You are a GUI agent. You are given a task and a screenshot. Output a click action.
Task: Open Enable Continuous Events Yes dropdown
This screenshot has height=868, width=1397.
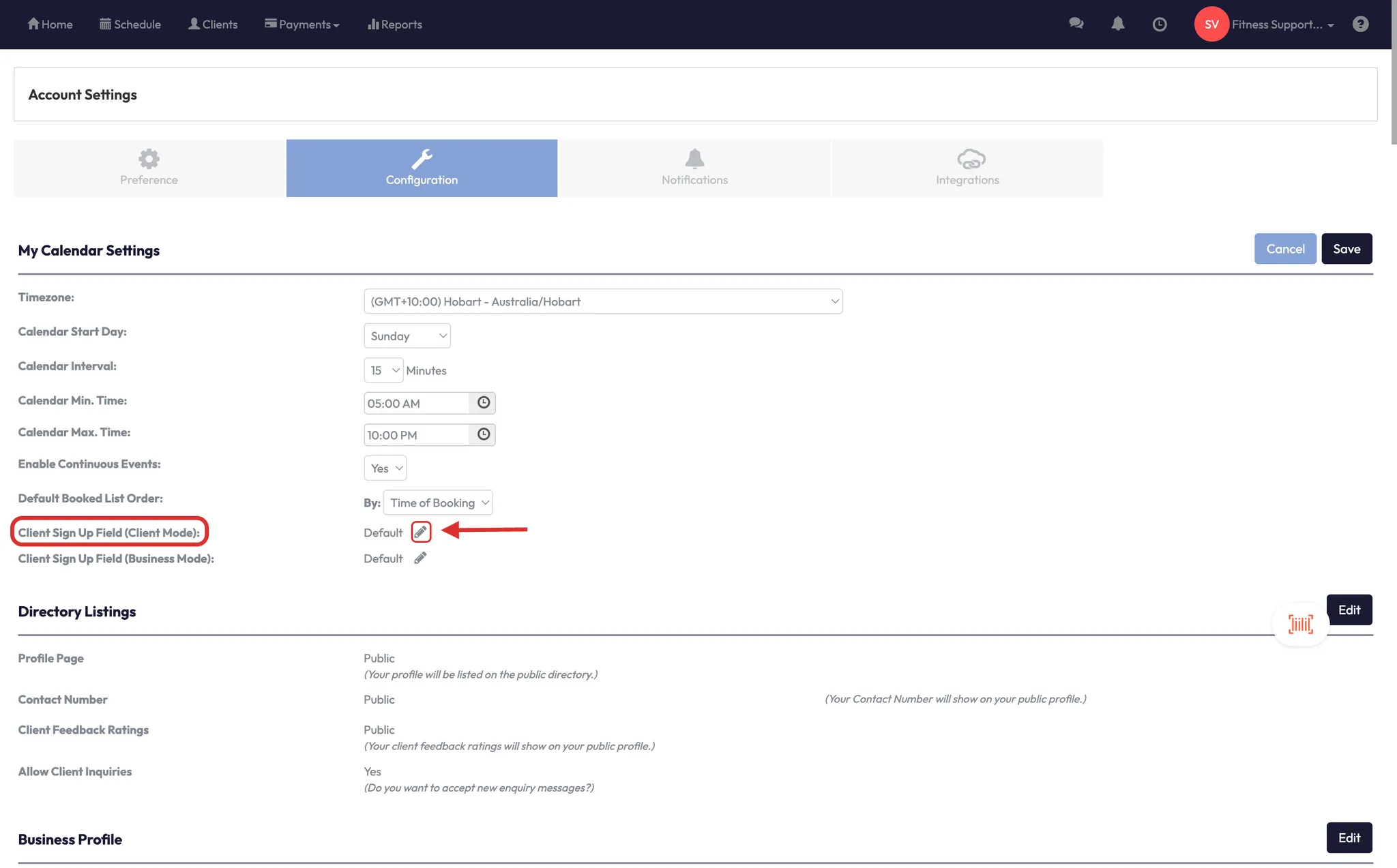click(x=385, y=468)
